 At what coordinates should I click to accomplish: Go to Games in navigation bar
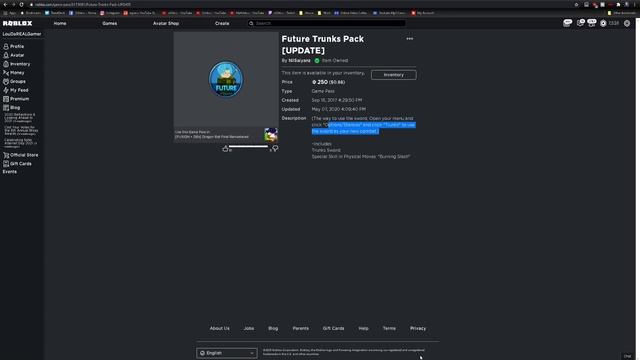coord(109,23)
